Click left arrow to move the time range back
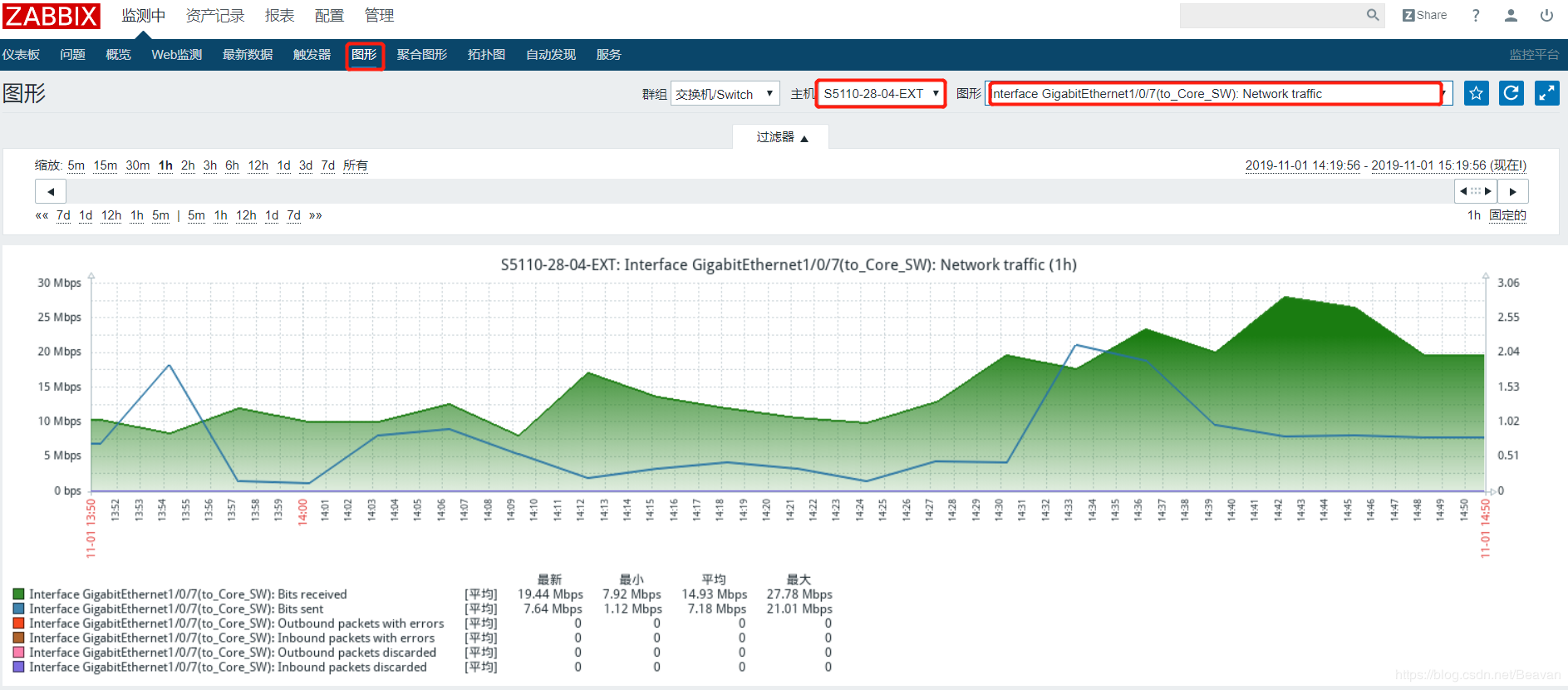 pos(51,191)
